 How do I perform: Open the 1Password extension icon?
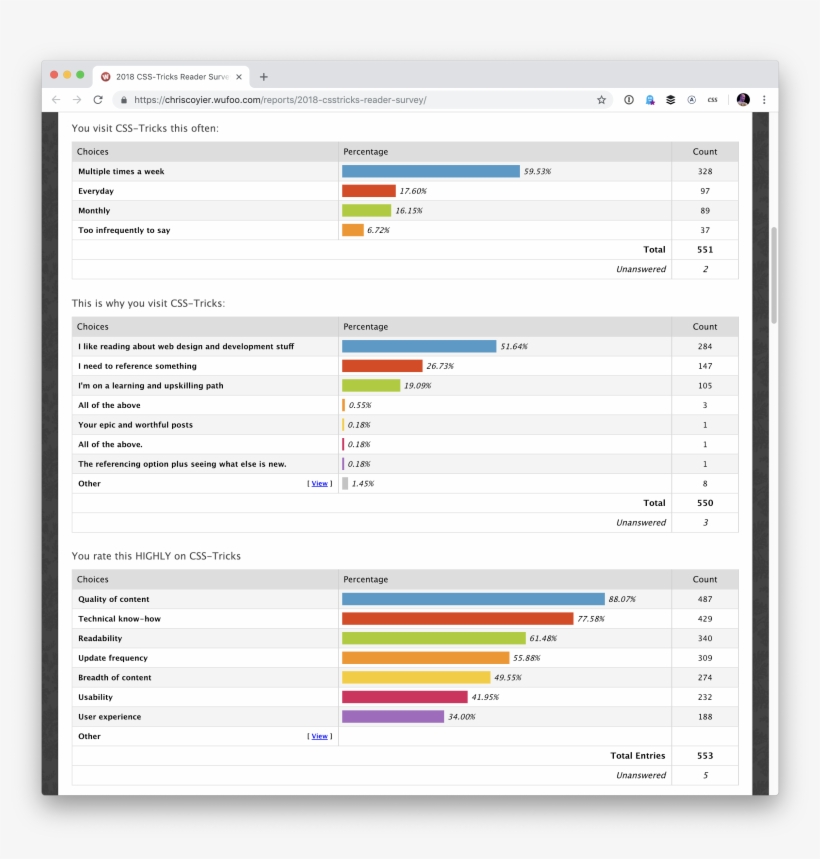pos(629,100)
